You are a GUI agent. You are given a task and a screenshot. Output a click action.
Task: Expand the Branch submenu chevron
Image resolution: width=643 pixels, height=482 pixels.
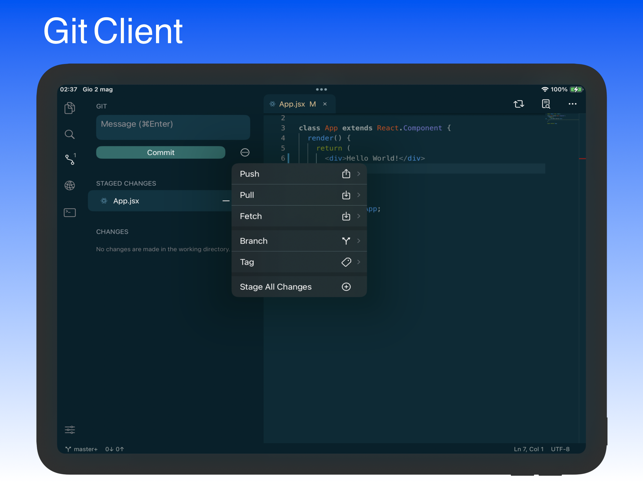click(x=359, y=241)
